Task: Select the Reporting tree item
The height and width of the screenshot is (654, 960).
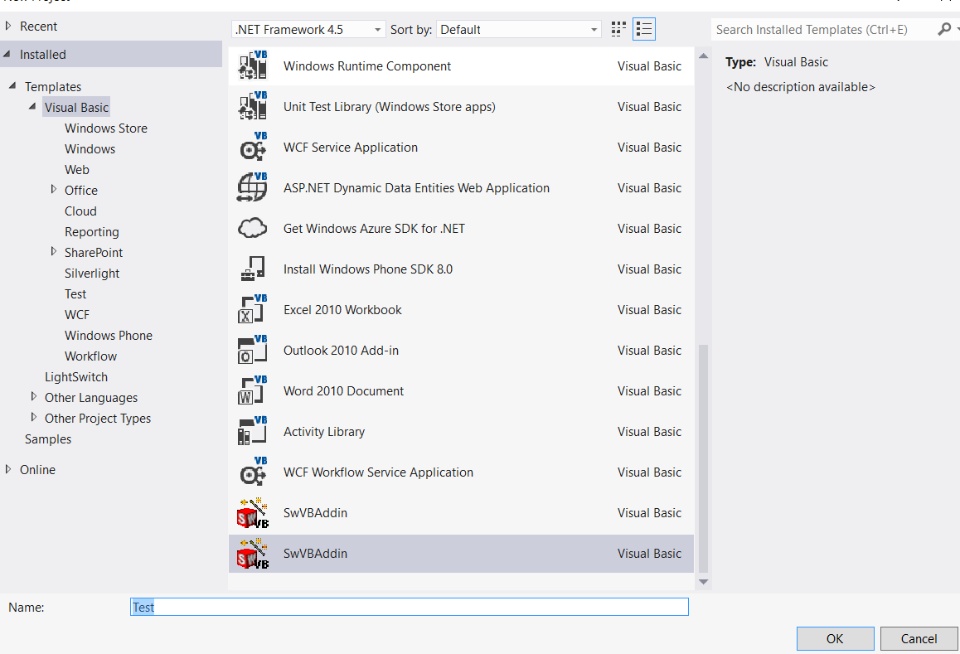Action: (92, 231)
